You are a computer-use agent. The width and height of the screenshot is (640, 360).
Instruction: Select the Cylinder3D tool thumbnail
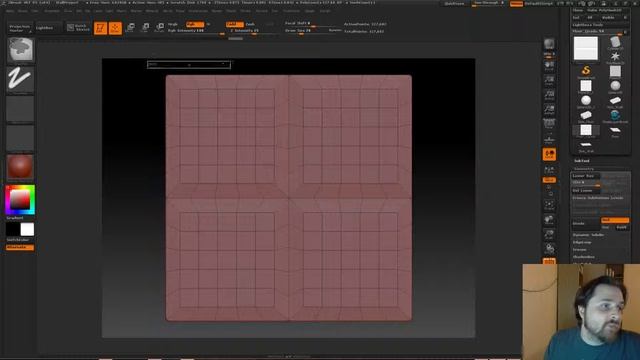(x=615, y=43)
